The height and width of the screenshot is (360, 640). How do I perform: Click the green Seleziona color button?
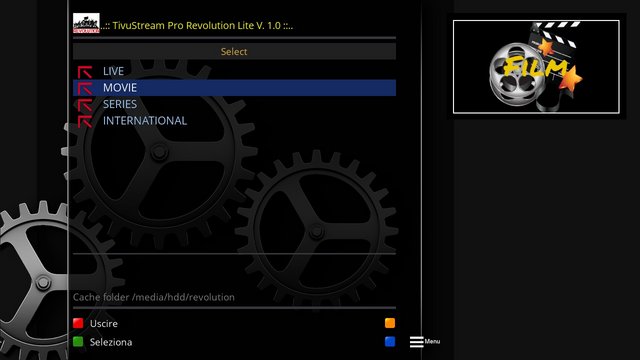(78, 342)
